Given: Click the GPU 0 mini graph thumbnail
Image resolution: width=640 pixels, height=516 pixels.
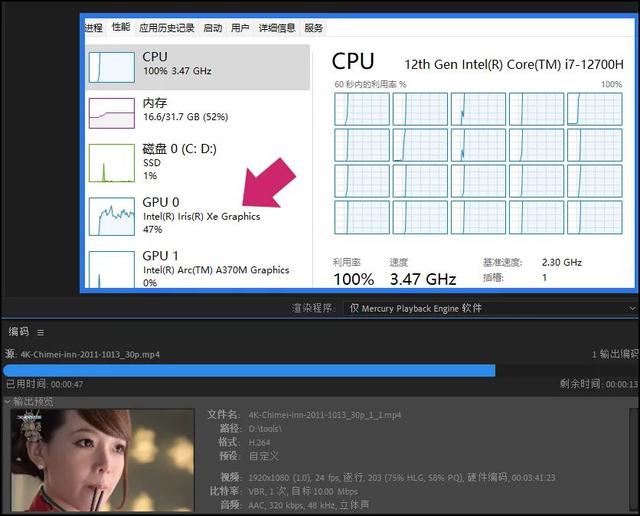Looking at the screenshot, I should click(x=112, y=216).
